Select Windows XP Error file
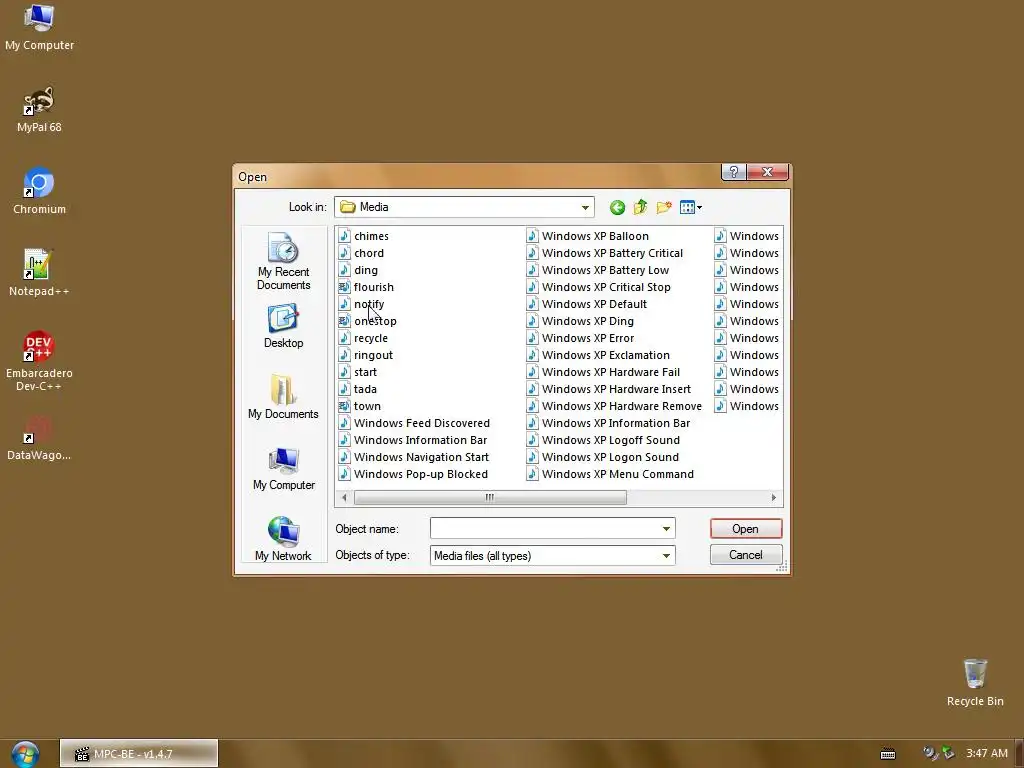This screenshot has width=1024, height=768. [581, 338]
